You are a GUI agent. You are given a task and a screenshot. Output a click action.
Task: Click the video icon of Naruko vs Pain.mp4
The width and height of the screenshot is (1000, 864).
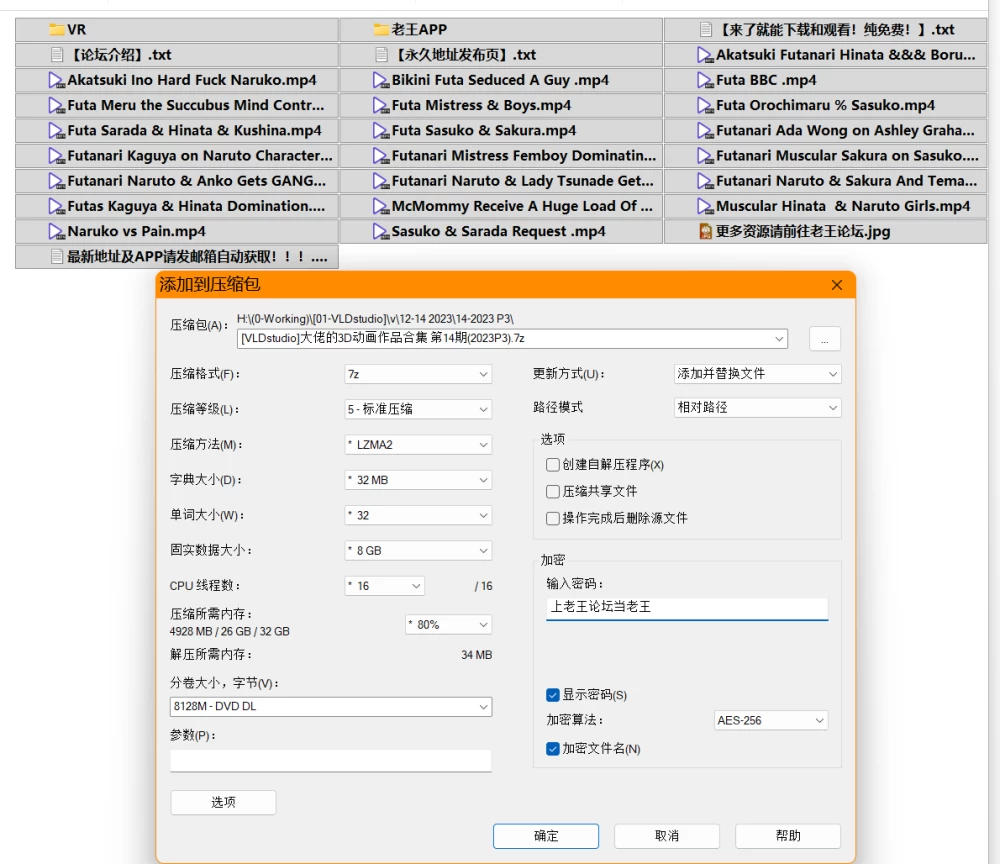(57, 231)
